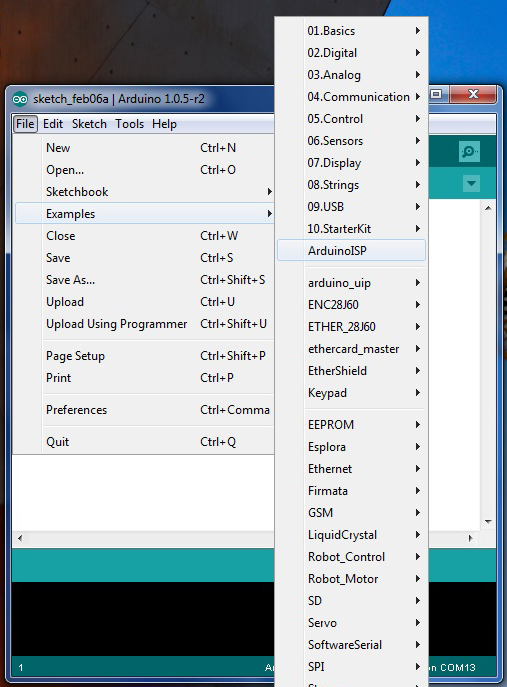Click the editor scroll down arrow
This screenshot has width=507, height=687.
pos(488,522)
